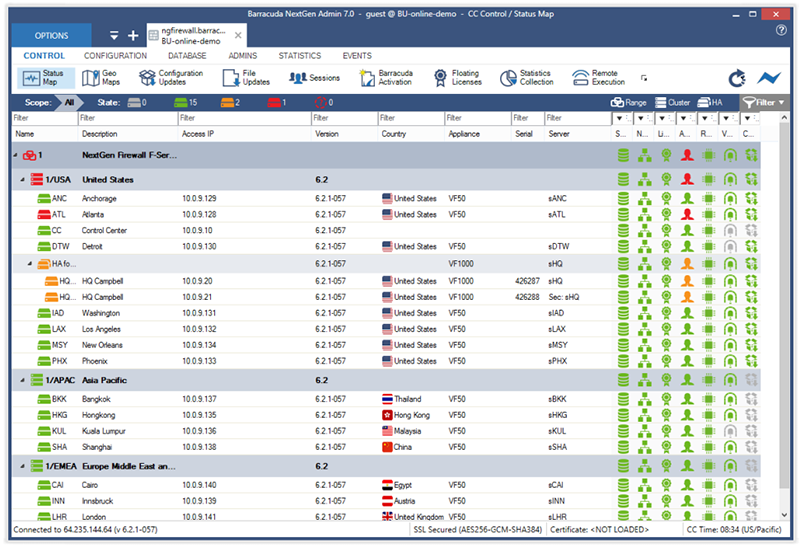Click the blue activity graph icon
Viewport: 800px width, 547px height.
click(x=769, y=78)
